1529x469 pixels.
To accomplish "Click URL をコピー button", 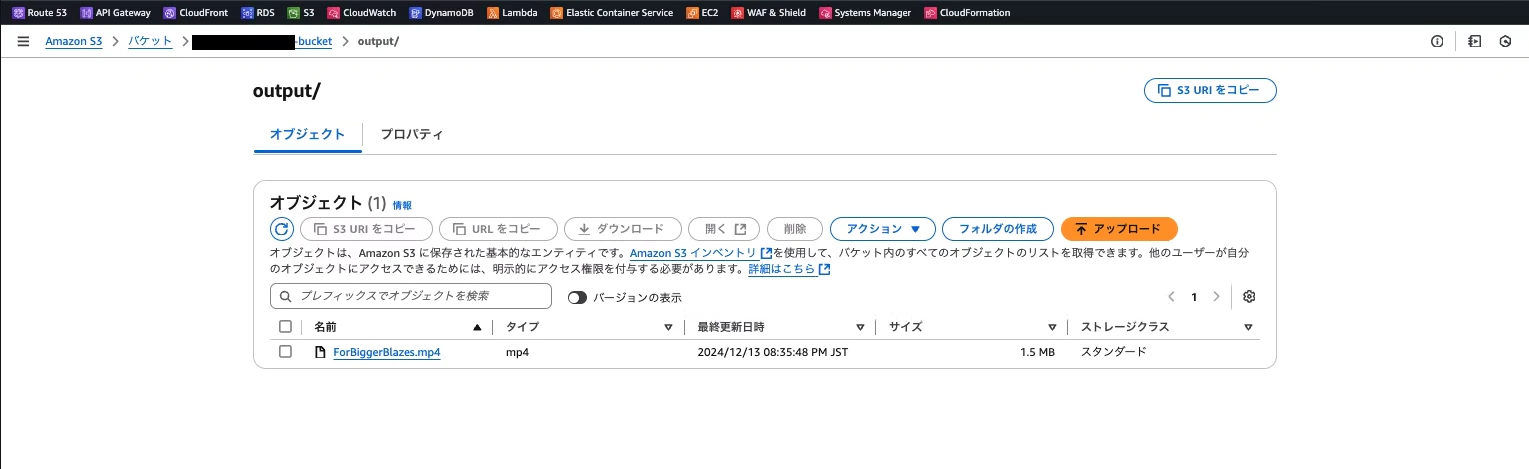I will pyautogui.click(x=498, y=229).
